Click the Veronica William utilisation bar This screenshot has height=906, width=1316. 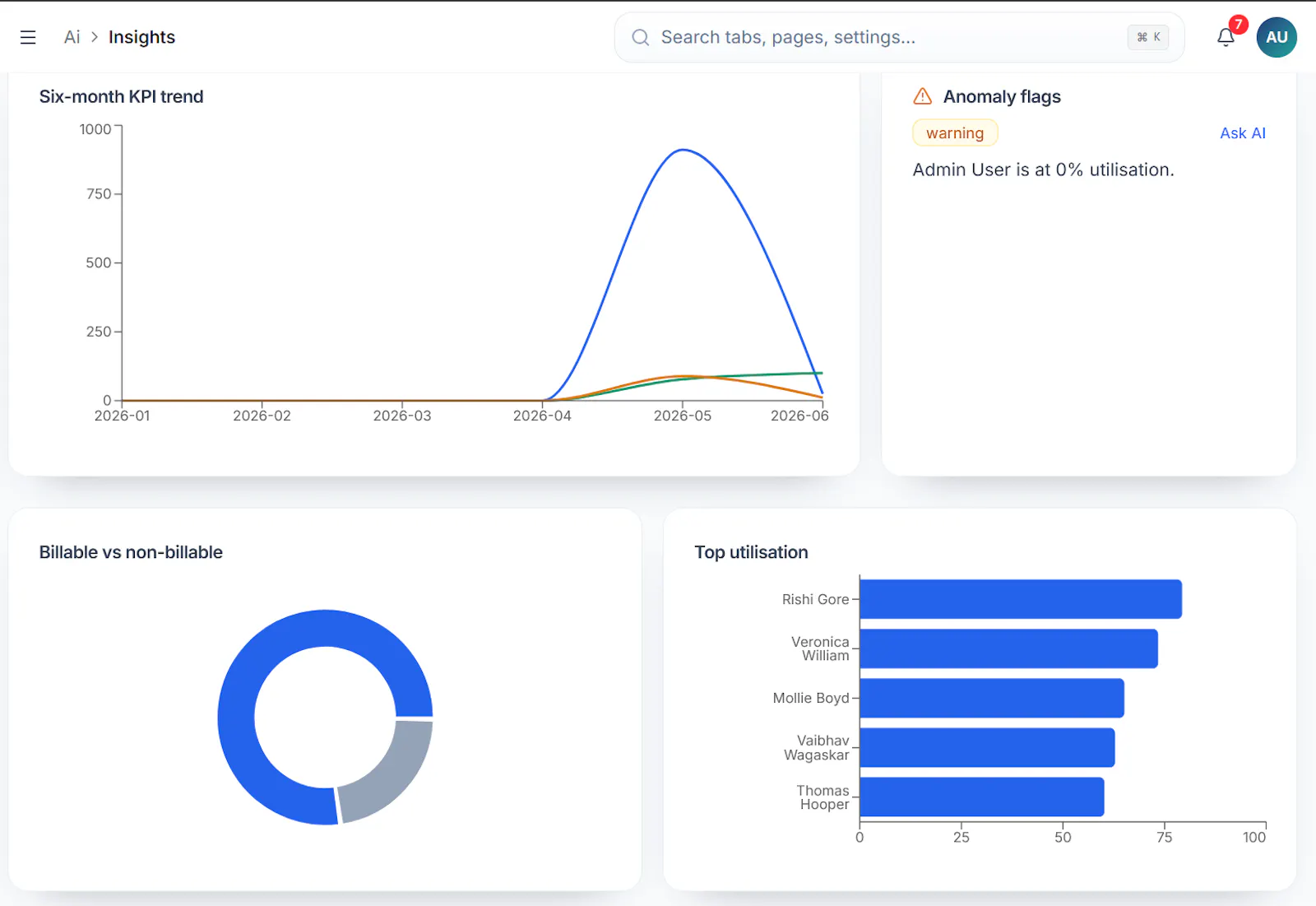click(1008, 648)
